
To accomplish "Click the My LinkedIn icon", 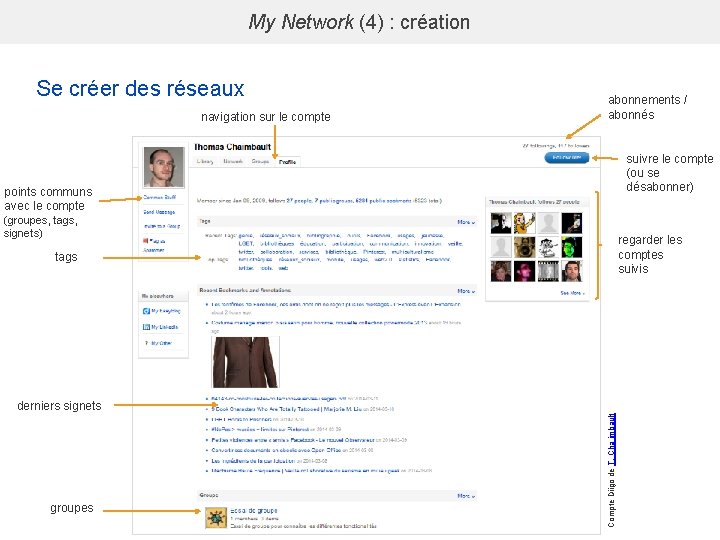I will click(146, 327).
